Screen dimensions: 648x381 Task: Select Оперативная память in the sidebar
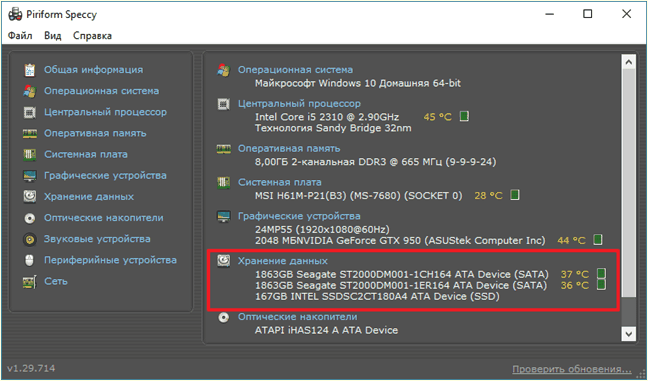[x=95, y=133]
